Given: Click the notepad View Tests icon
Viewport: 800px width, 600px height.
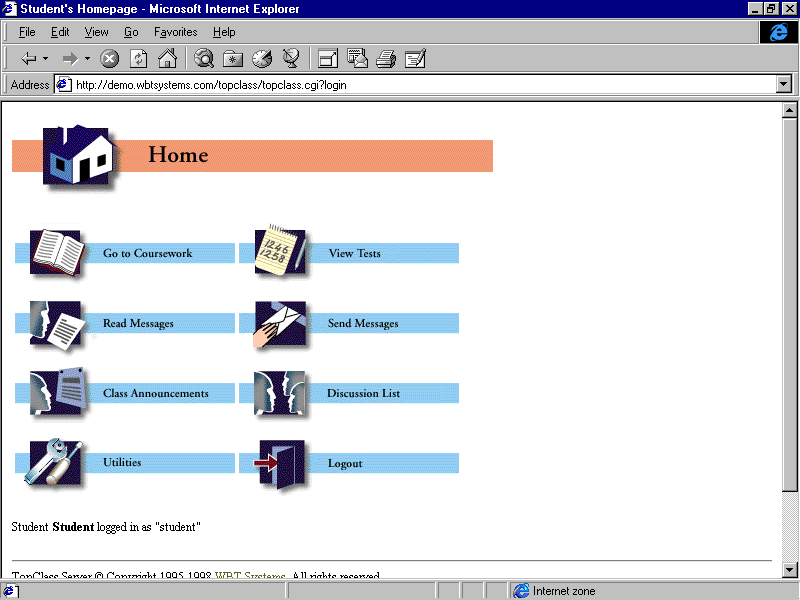Looking at the screenshot, I should pyautogui.click(x=279, y=252).
